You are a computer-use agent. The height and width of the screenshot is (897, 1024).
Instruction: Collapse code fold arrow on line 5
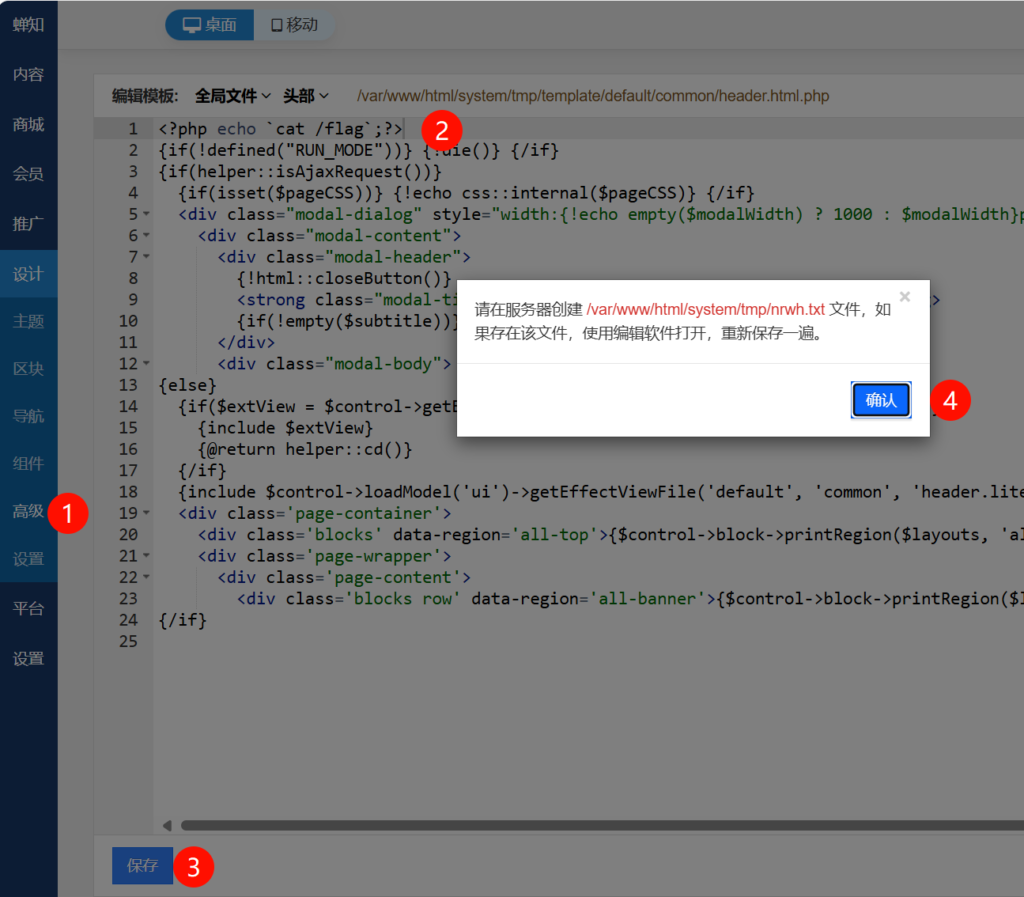pos(147,215)
